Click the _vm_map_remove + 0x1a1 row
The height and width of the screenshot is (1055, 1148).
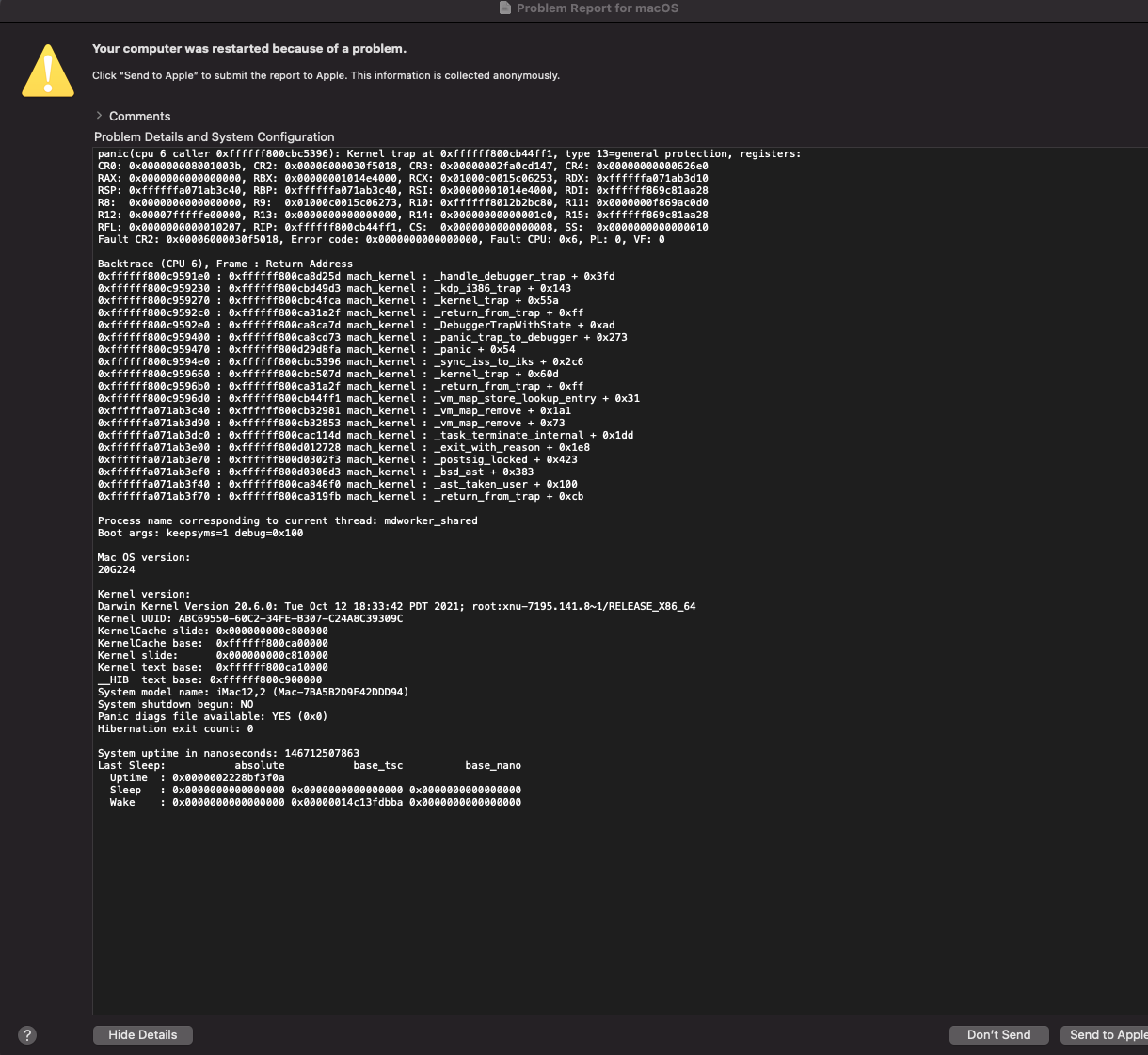(x=335, y=410)
